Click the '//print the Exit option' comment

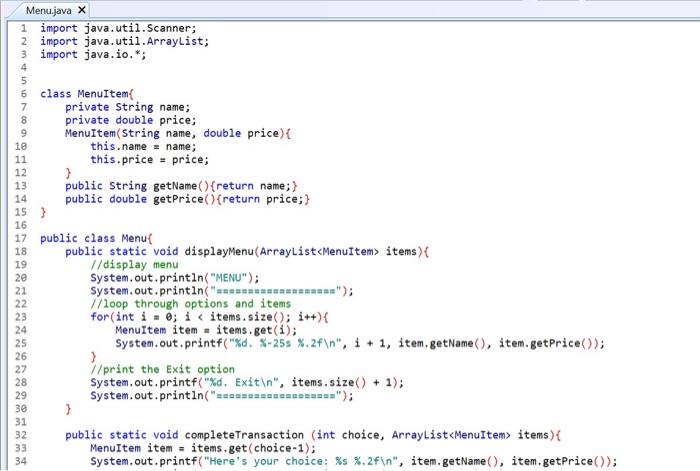click(x=162, y=370)
